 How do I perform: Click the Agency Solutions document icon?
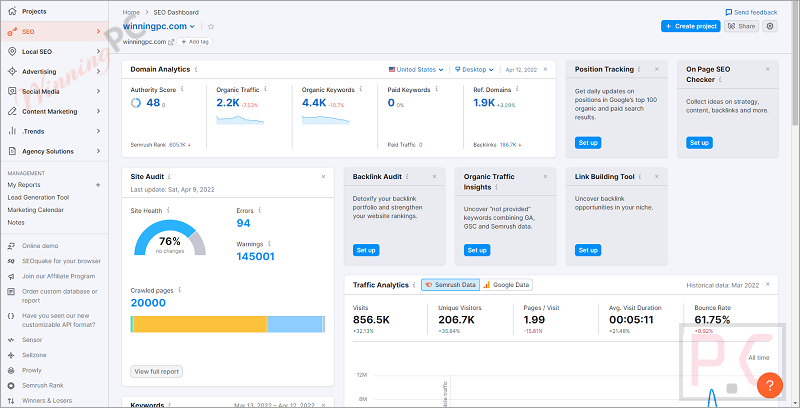tap(12, 151)
